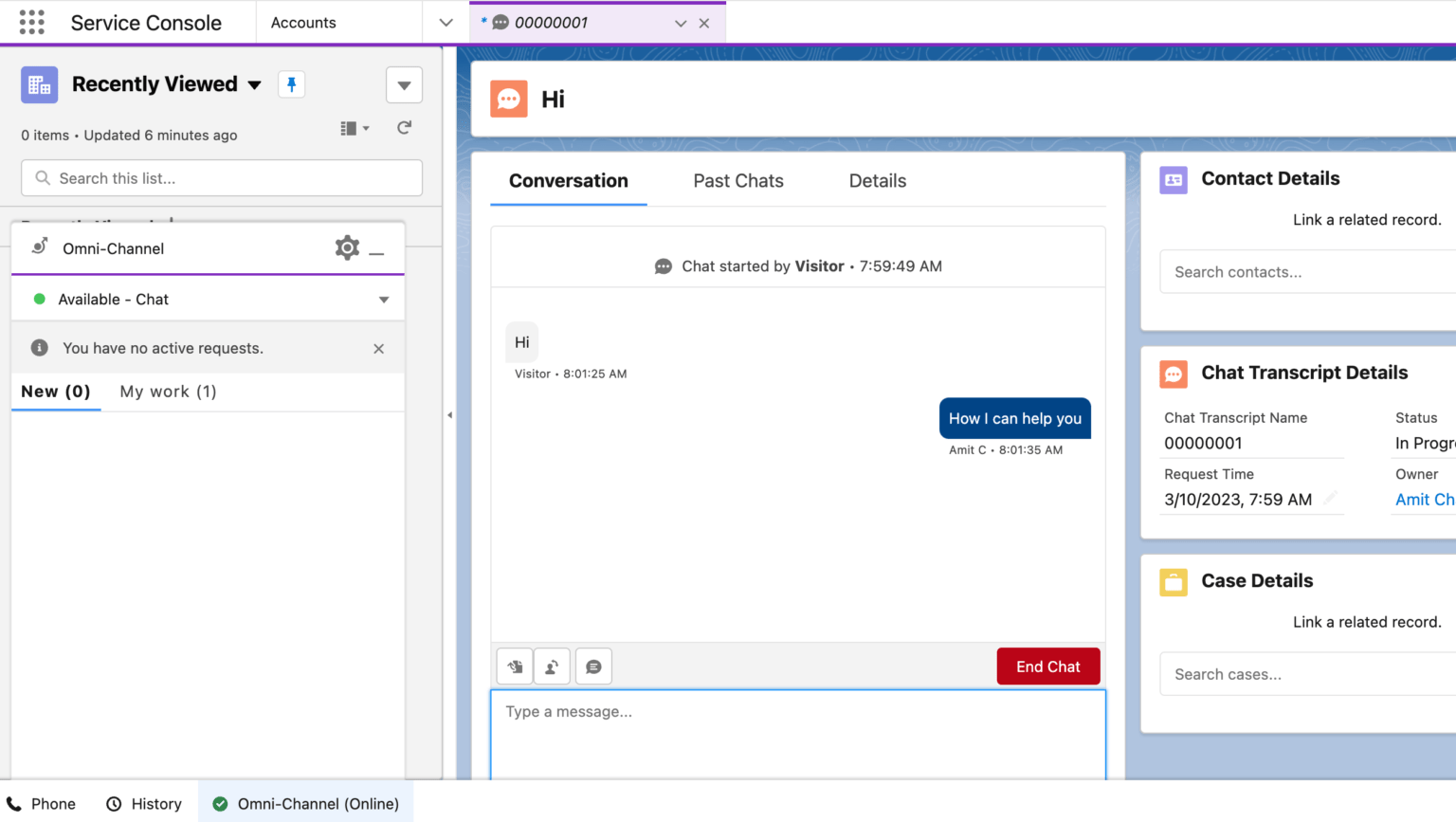
Task: Open the Omni-Channel settings gear
Action: [x=347, y=247]
